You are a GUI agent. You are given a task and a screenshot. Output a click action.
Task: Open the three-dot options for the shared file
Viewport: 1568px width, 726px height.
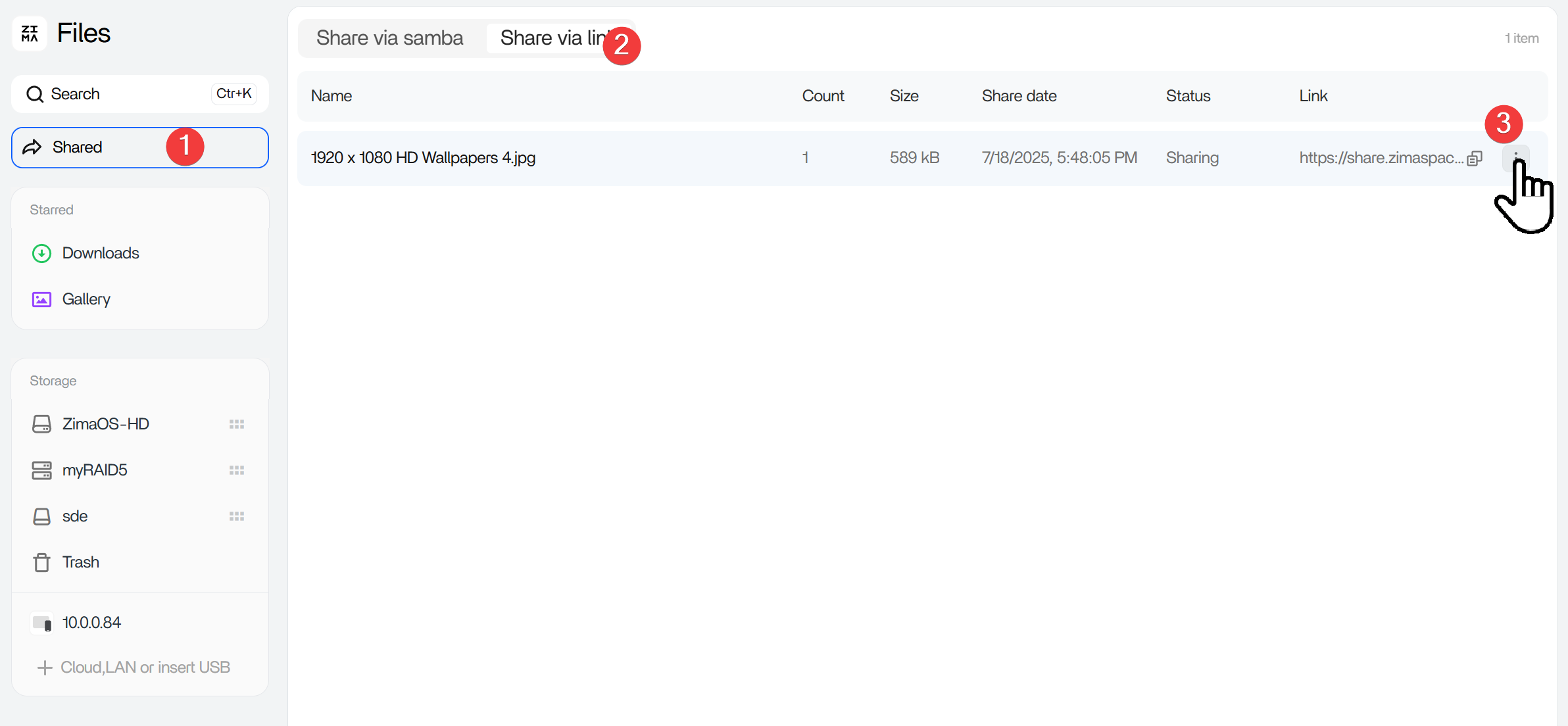point(1516,158)
